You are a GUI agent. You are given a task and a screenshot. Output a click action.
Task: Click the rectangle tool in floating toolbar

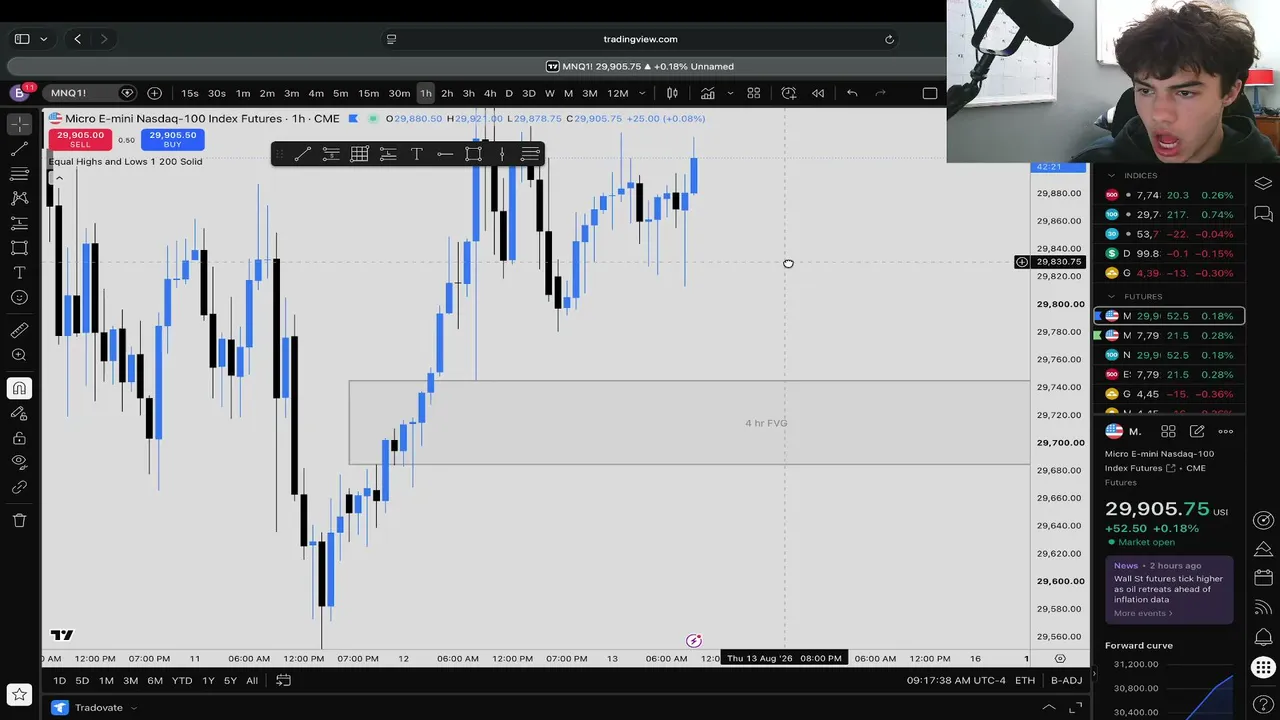tap(473, 154)
